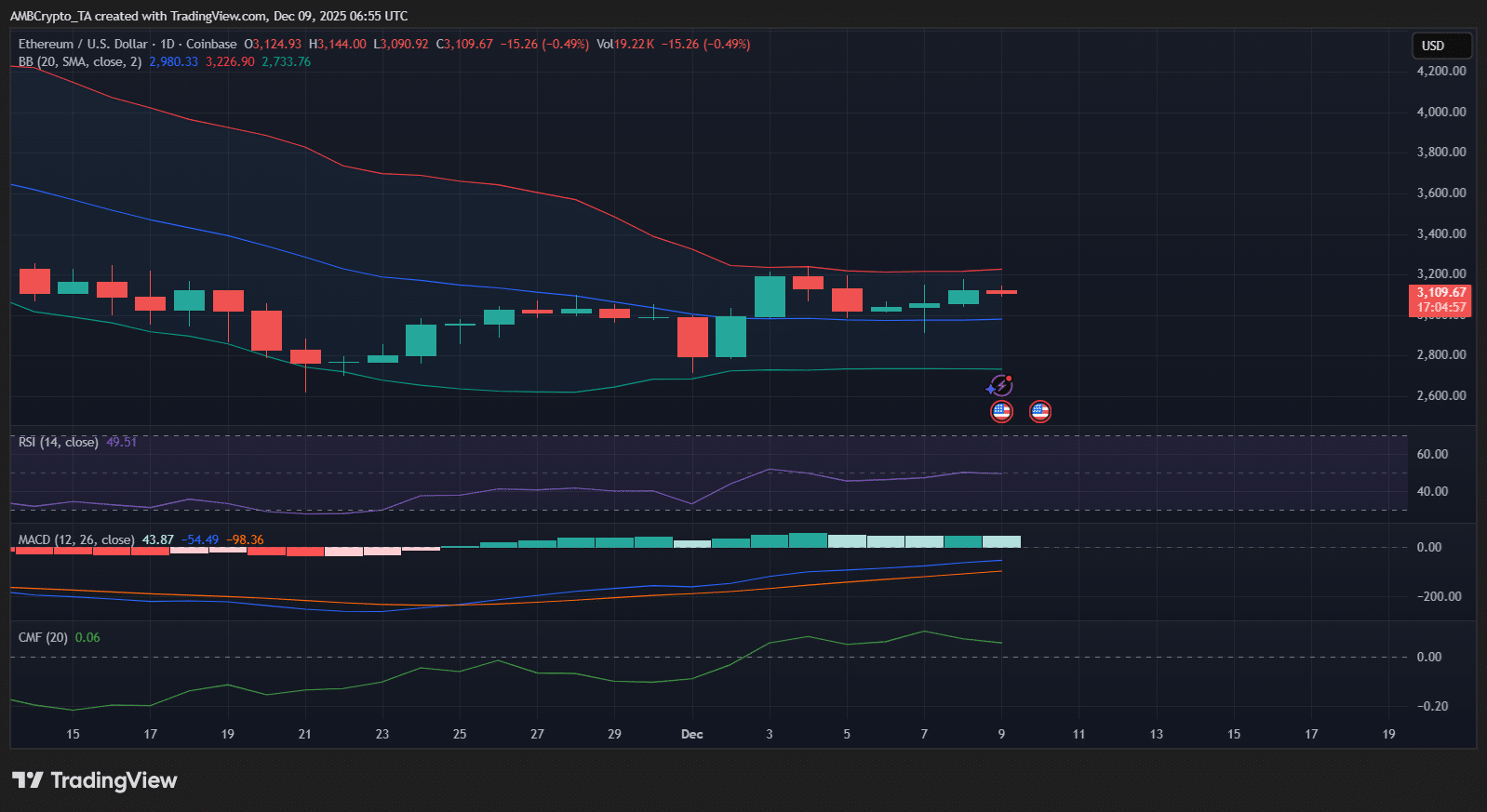The width and height of the screenshot is (1487, 812).
Task: Click the Coinbase exchange name in title
Action: (x=211, y=44)
